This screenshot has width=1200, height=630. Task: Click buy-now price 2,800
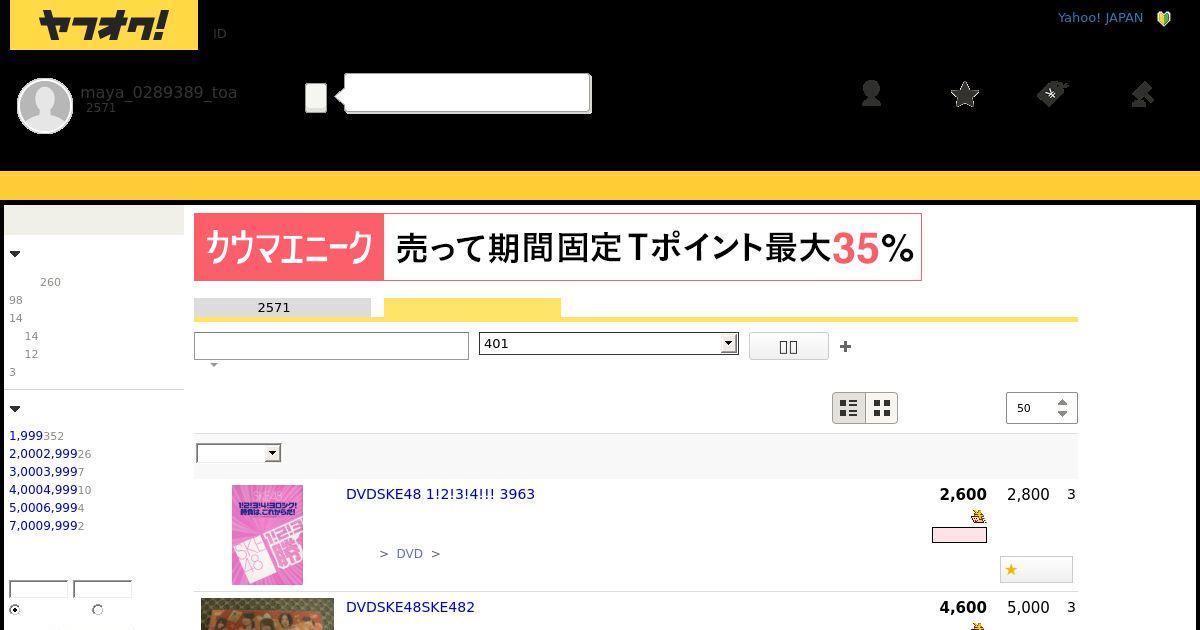(1028, 494)
